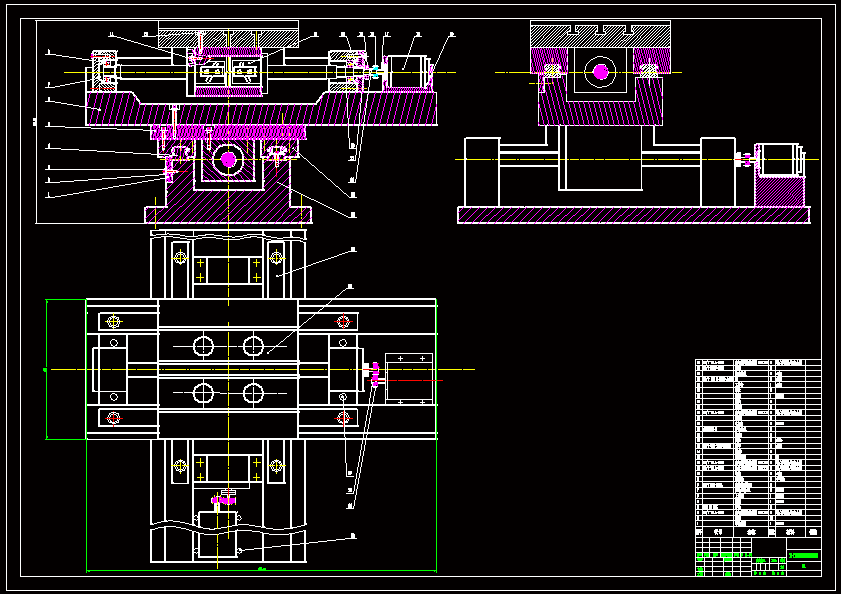Pick the motor outline in the side elevation view
Viewport: 841px width, 594px height.
780,159
